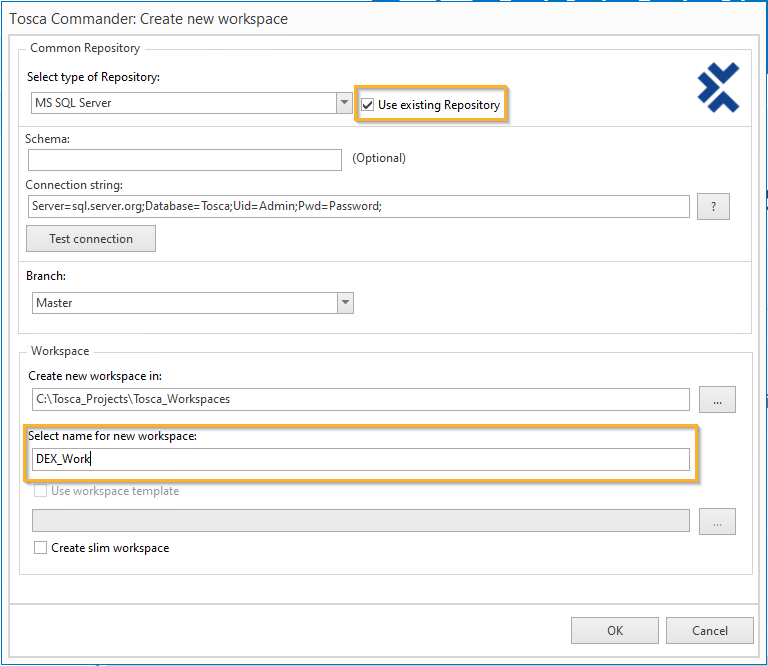The image size is (768, 666).
Task: Browse for the workspace folder location
Action: click(x=717, y=399)
